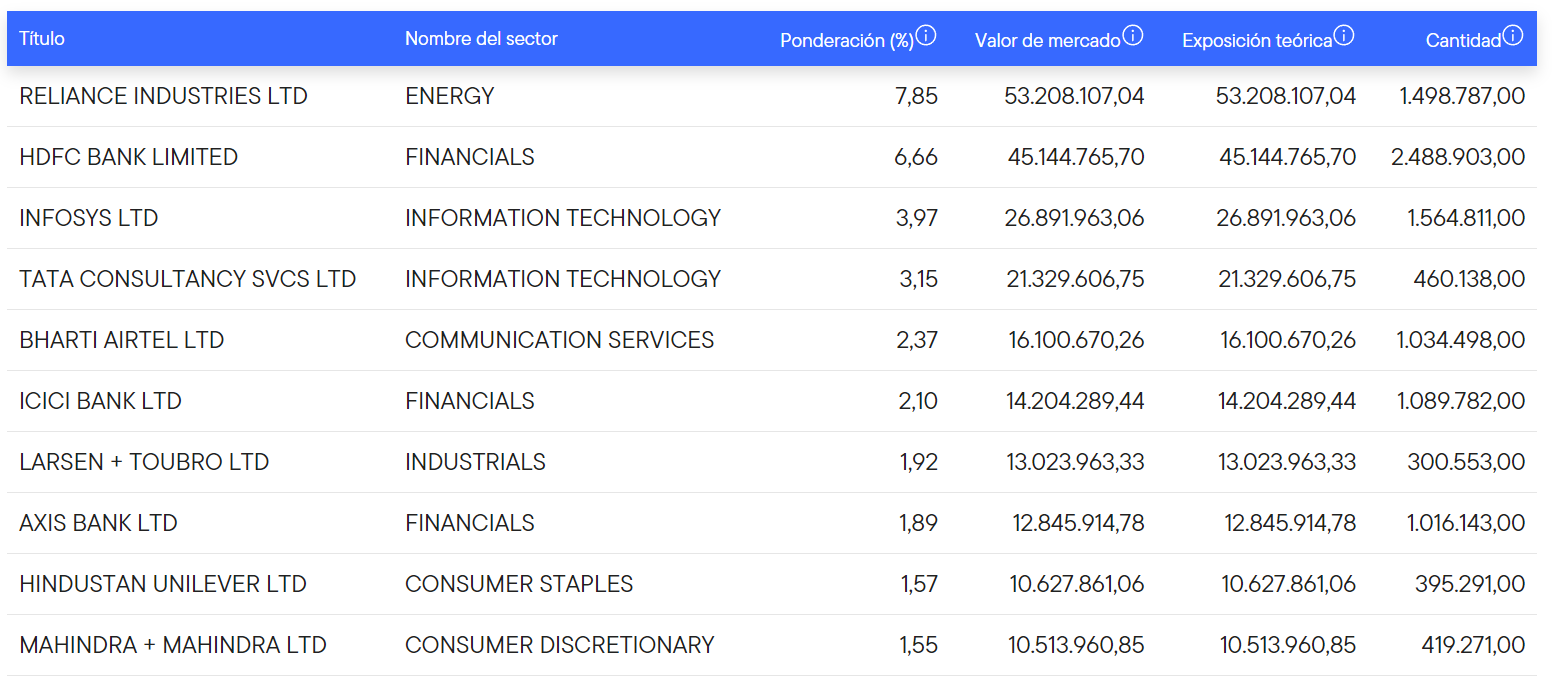Click MAHINDRA + MAHINDRA LTD row
This screenshot has width=1552, height=678.
173,645
